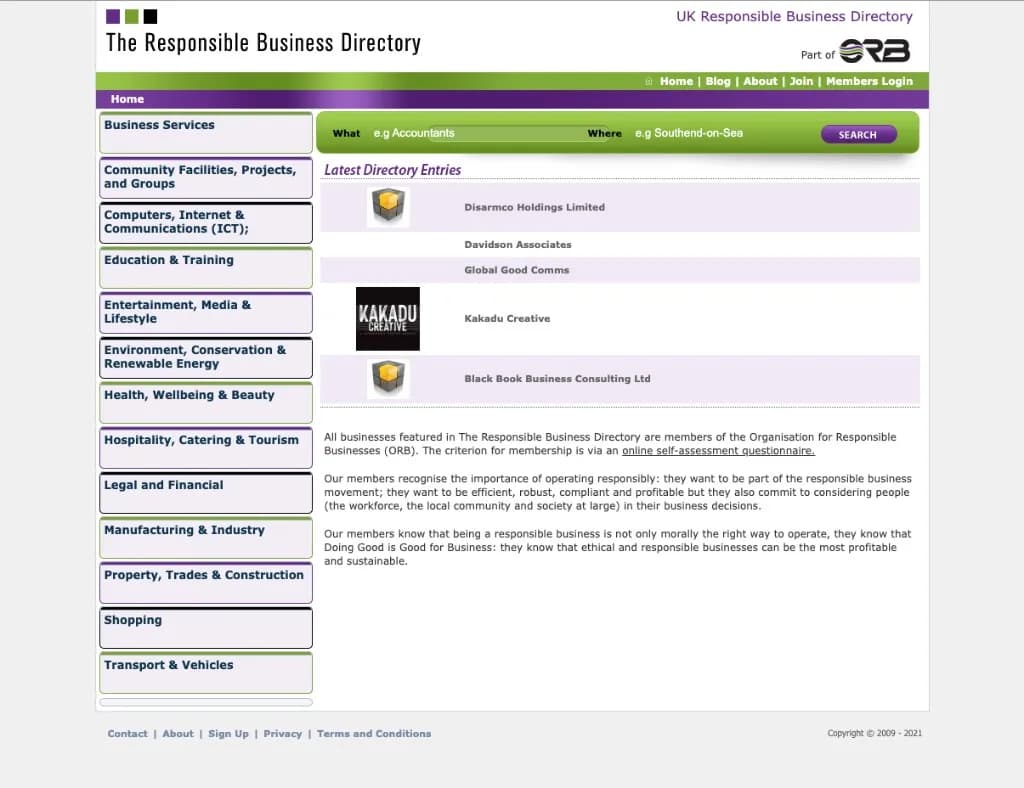Open Disarmco Holdings Limited entry
This screenshot has height=788, width=1024.
click(x=534, y=207)
